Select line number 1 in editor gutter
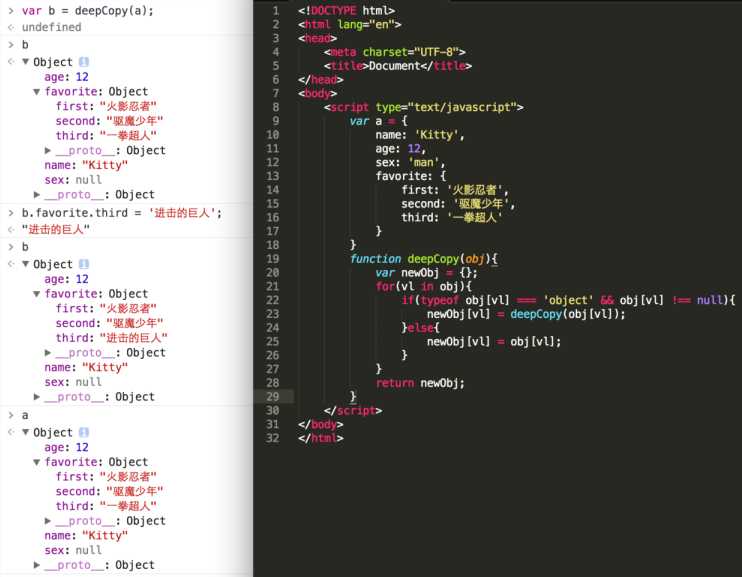 click(276, 10)
